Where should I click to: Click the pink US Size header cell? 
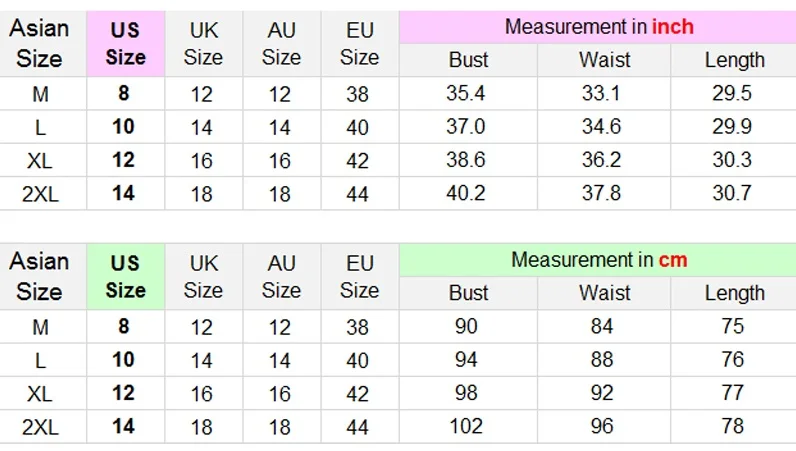pos(125,44)
